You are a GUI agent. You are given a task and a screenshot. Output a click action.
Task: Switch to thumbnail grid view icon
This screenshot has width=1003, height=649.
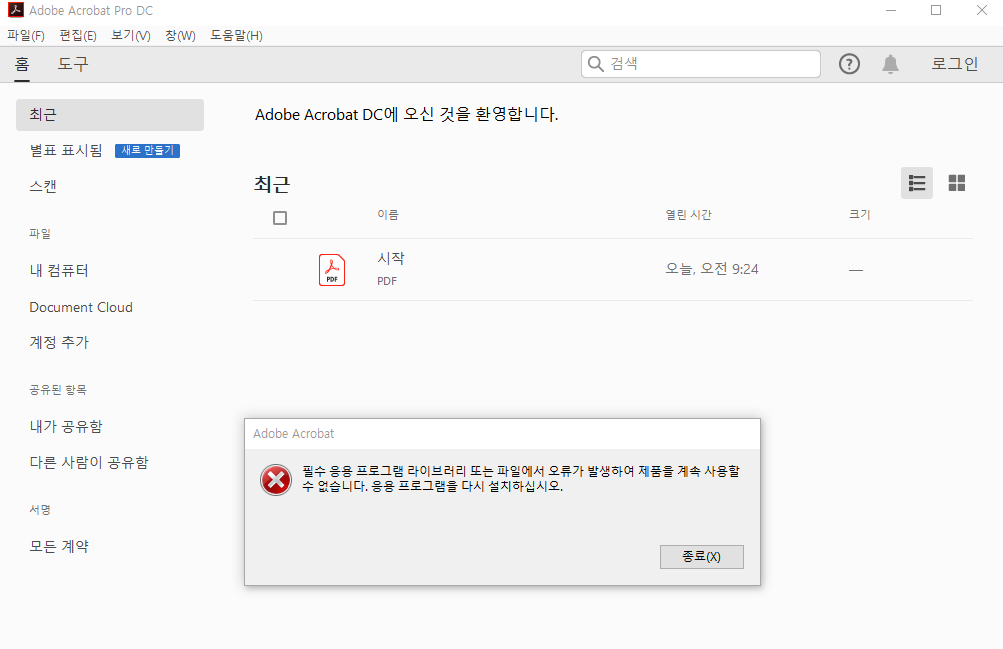tap(956, 184)
